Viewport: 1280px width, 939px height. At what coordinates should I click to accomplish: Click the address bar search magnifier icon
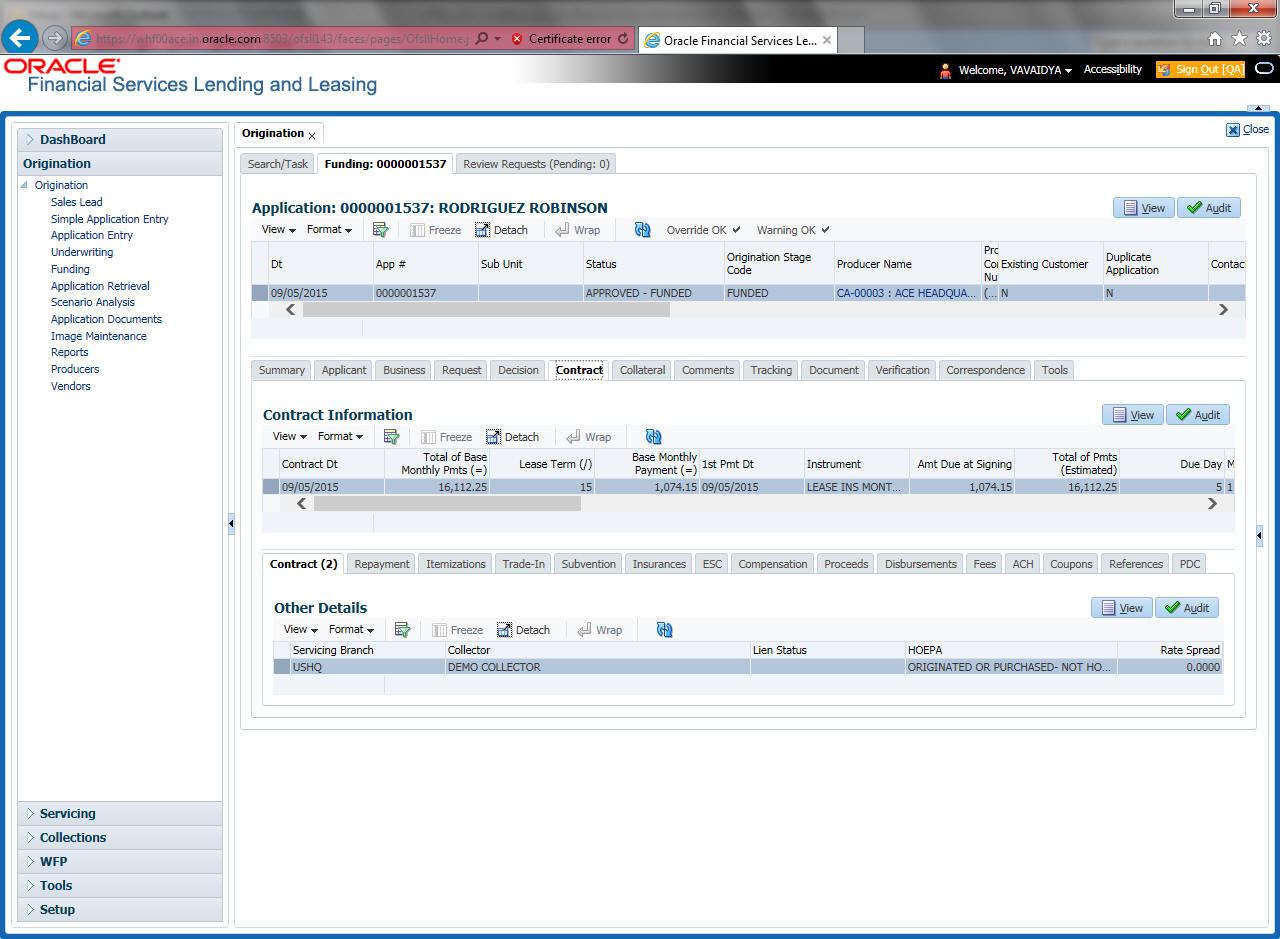(x=482, y=39)
